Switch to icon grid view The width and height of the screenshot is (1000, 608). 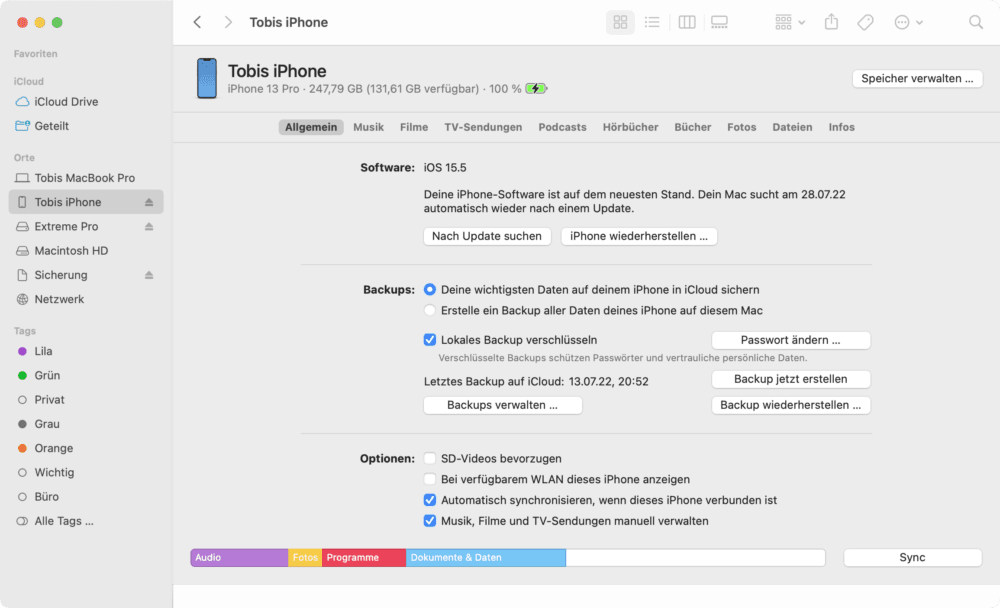(620, 22)
